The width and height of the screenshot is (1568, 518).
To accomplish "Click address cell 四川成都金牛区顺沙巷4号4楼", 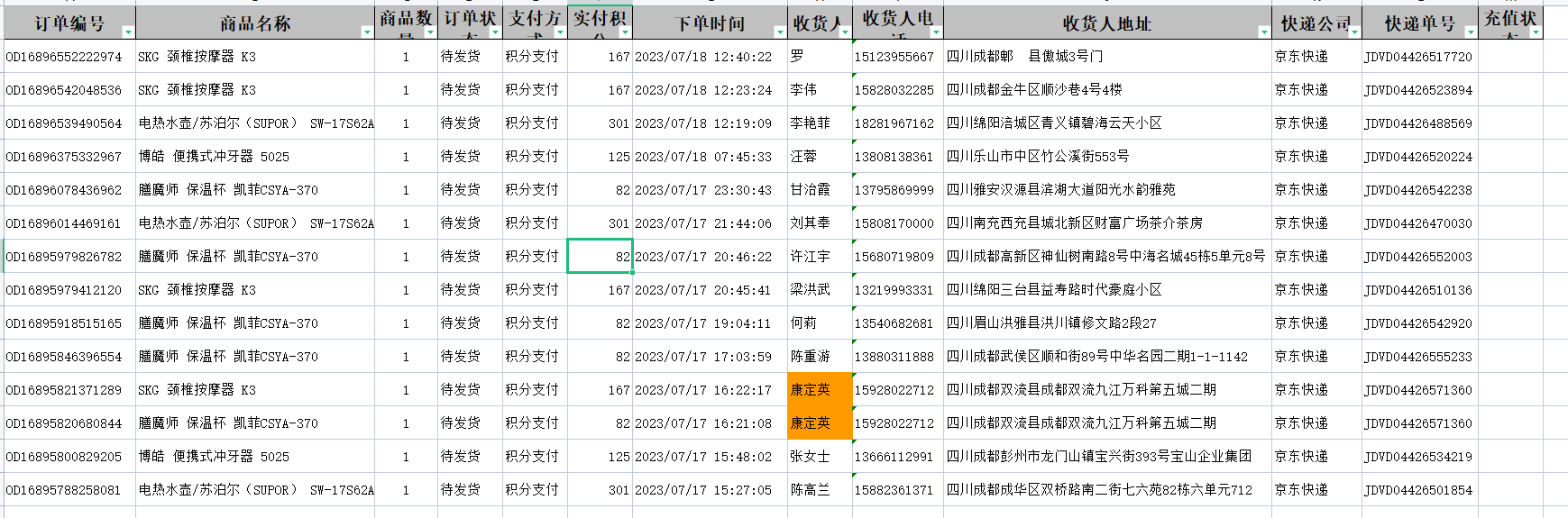I will click(x=1107, y=89).
